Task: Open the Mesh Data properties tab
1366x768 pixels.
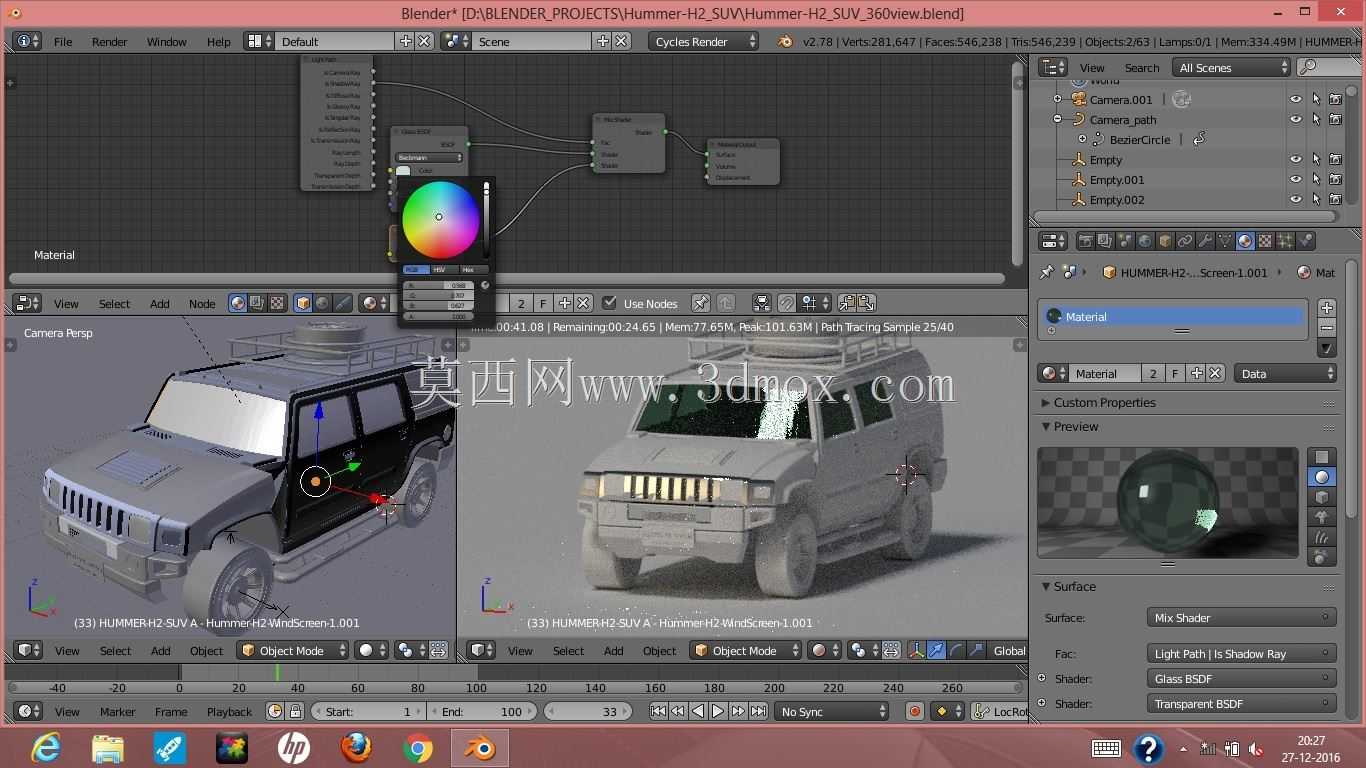Action: point(1225,241)
